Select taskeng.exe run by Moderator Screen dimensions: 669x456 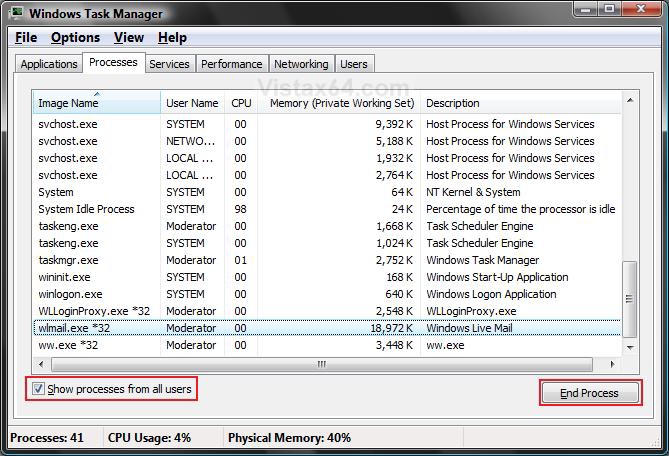327,226
